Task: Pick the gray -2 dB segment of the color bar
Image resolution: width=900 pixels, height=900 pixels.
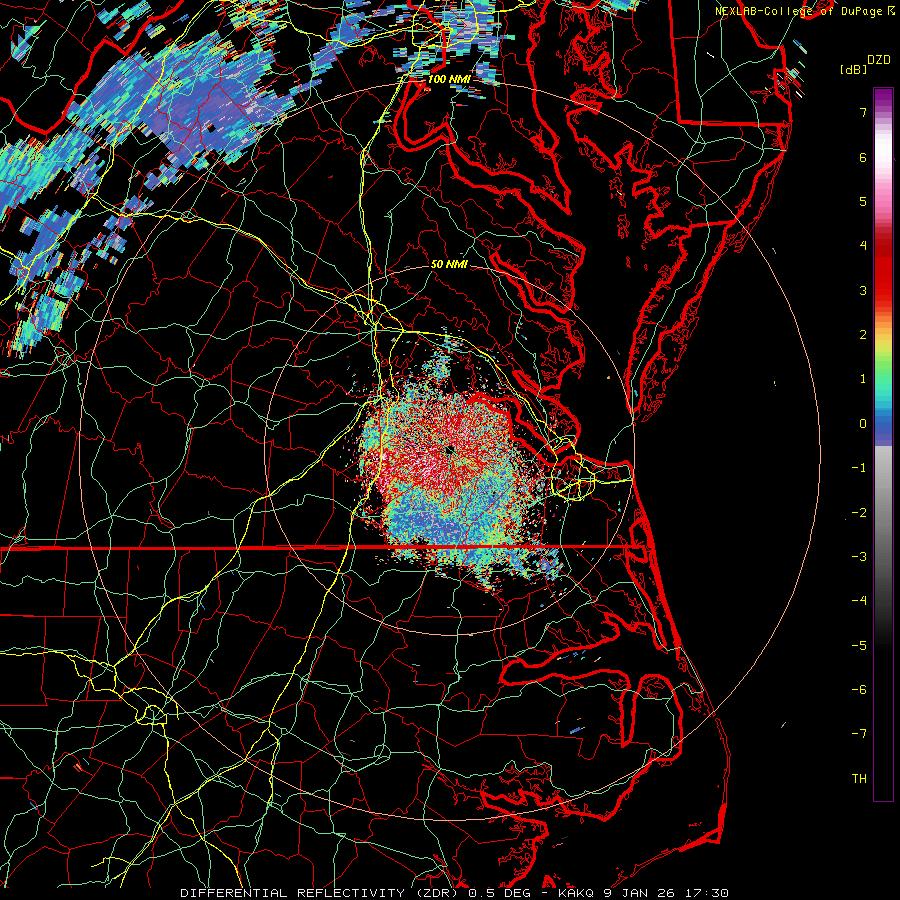Action: click(883, 513)
